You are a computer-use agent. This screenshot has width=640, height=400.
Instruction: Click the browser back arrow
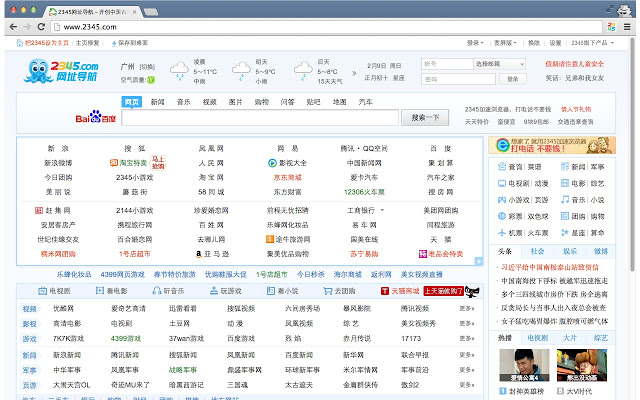tap(13, 27)
